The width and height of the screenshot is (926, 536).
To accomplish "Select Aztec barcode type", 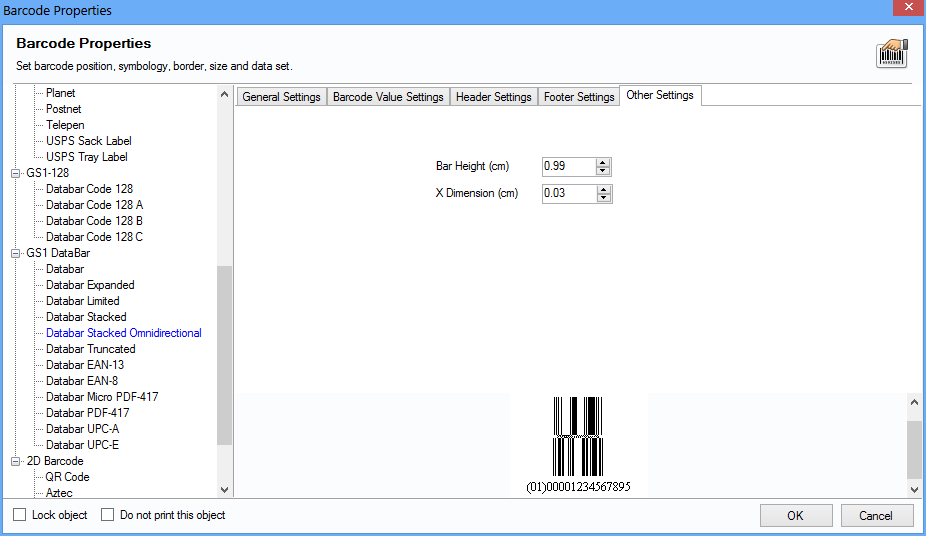I will 59,492.
